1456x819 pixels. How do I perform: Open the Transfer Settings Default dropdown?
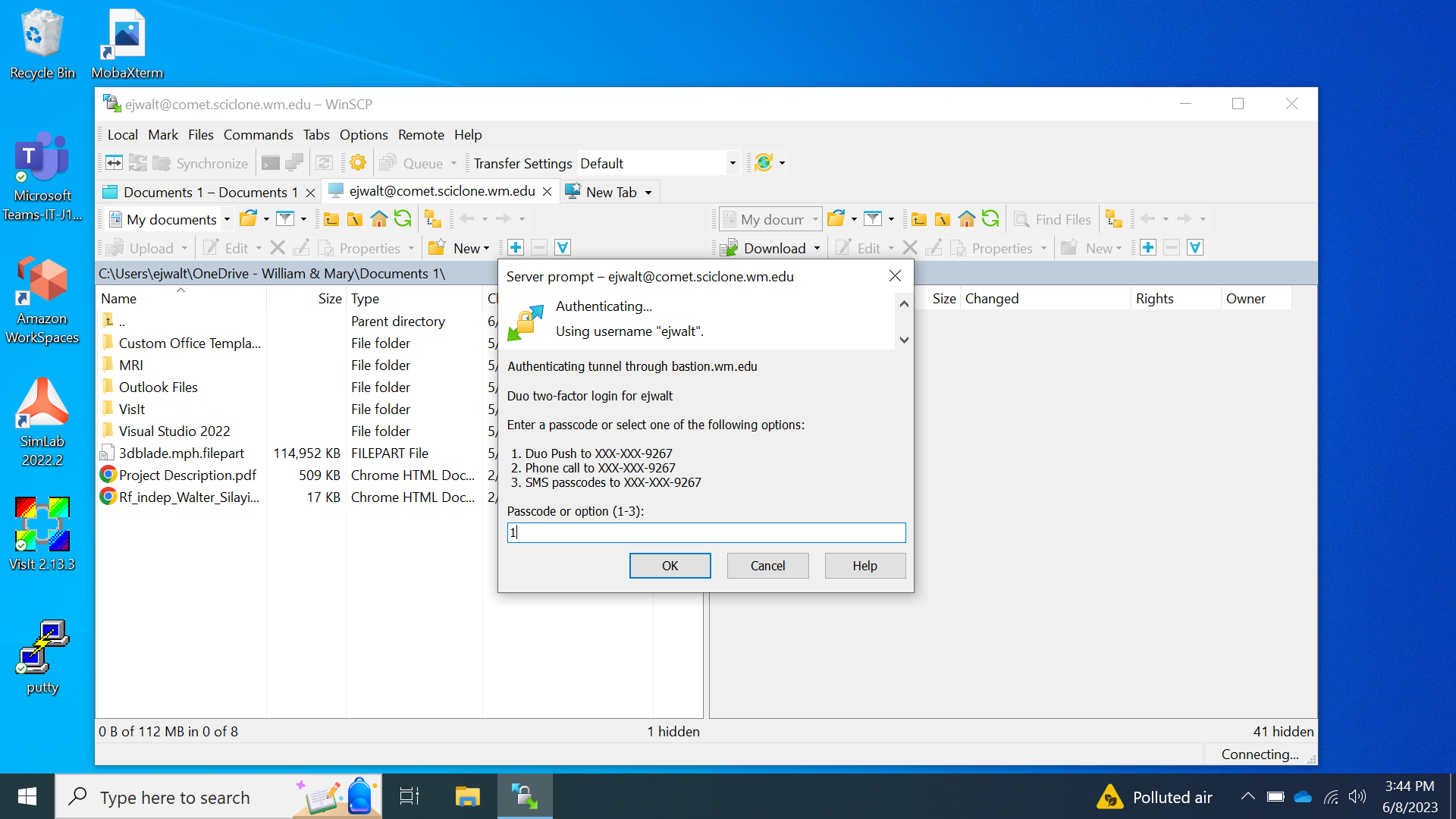[733, 163]
